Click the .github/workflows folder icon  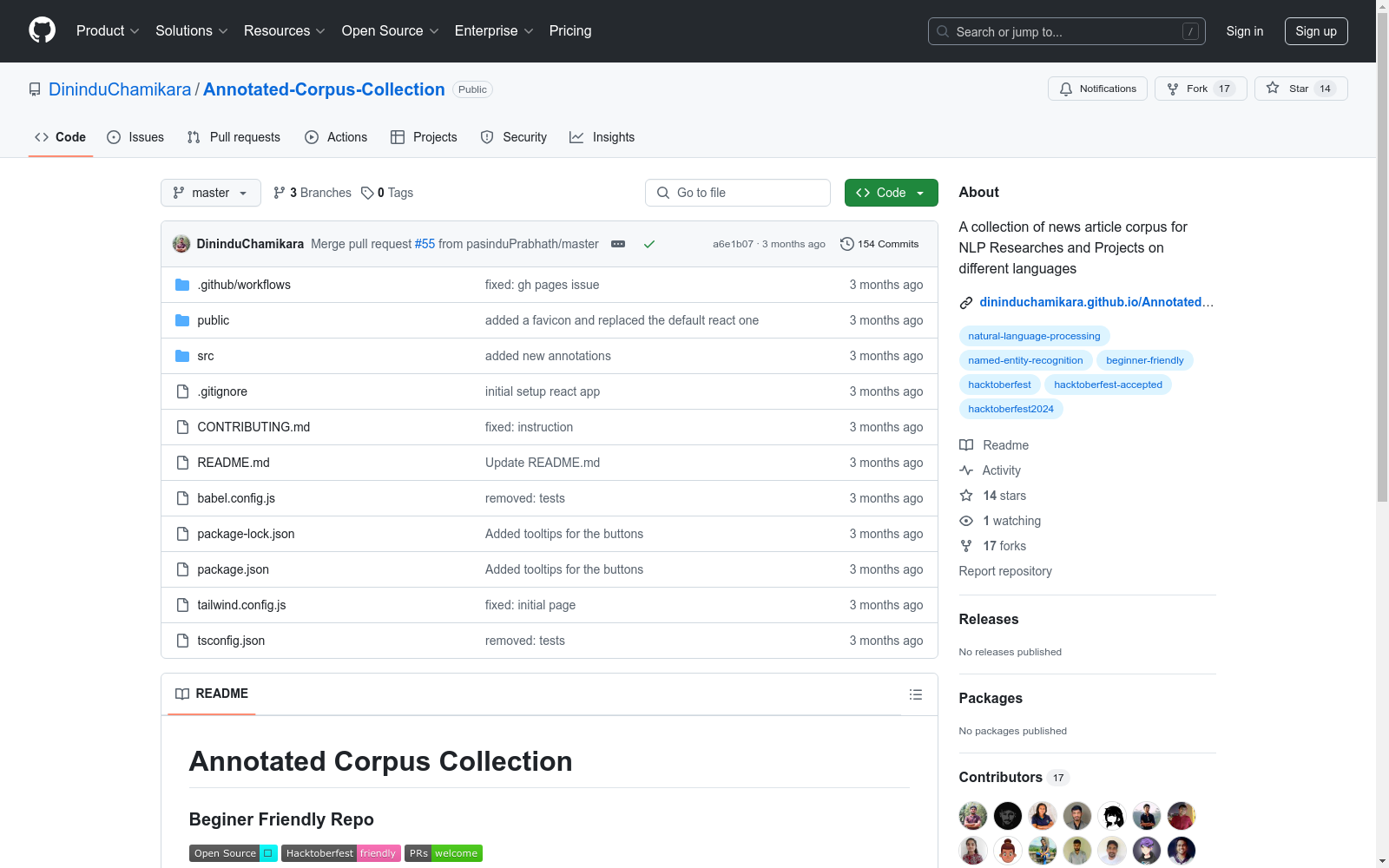tap(182, 285)
